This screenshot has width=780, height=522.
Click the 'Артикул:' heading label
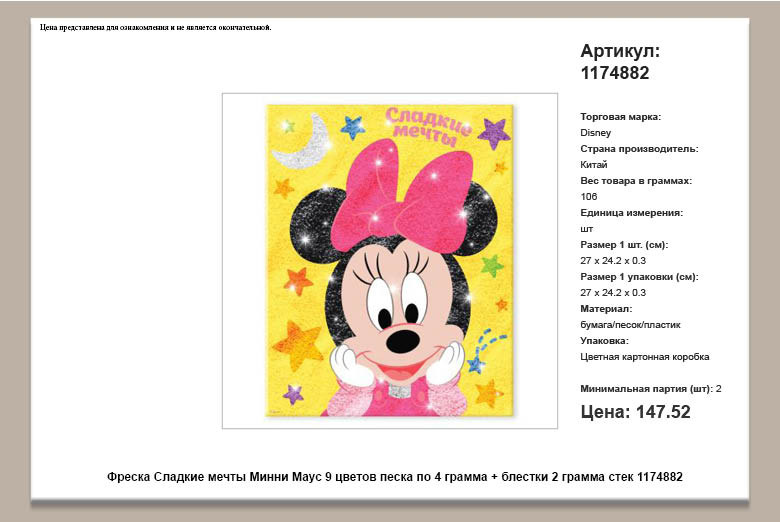point(620,51)
